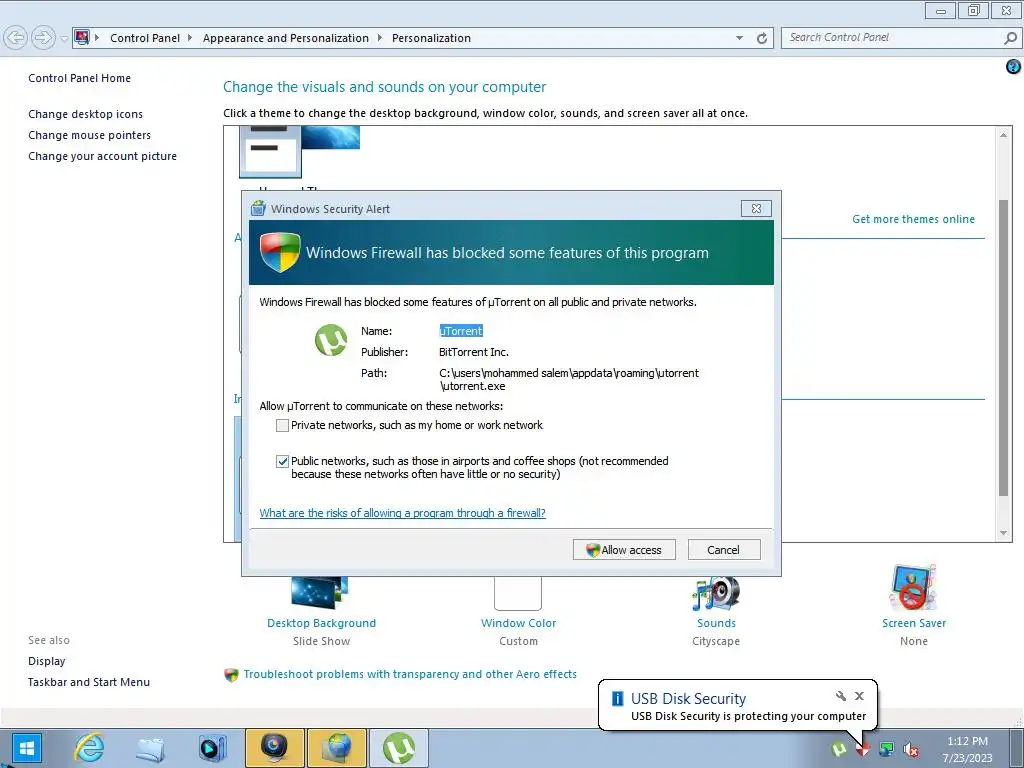
Task: Click Desktop Background label
Action: click(321, 623)
